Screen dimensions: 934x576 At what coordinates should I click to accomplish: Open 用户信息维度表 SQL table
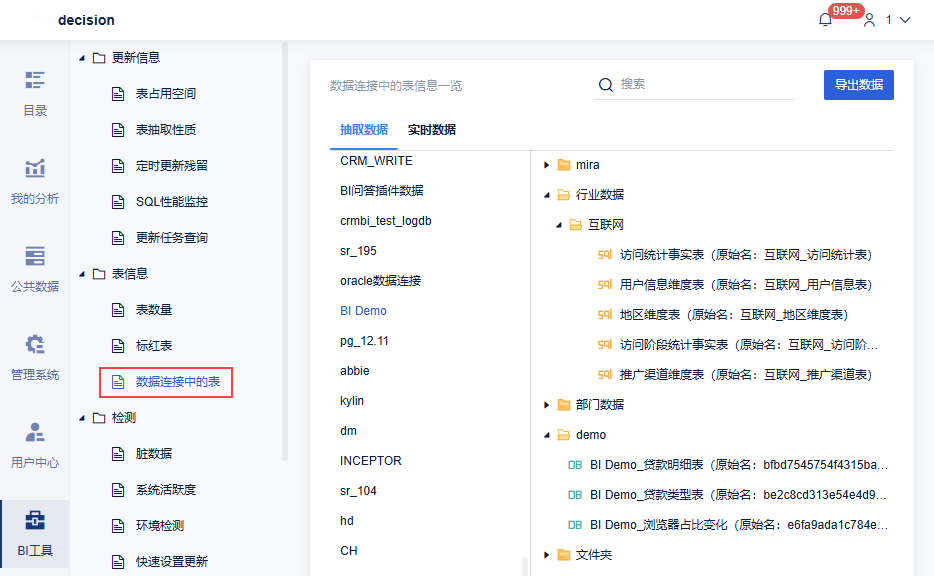pos(745,285)
